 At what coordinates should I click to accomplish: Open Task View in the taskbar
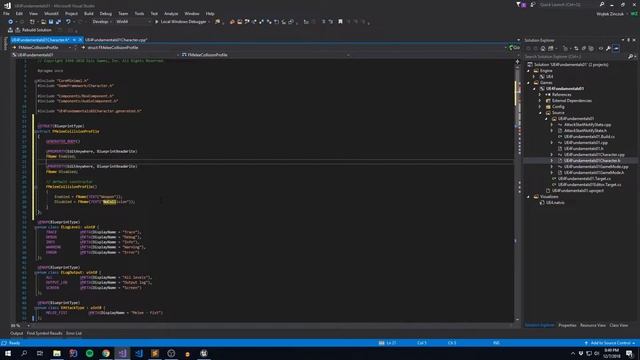(40, 353)
